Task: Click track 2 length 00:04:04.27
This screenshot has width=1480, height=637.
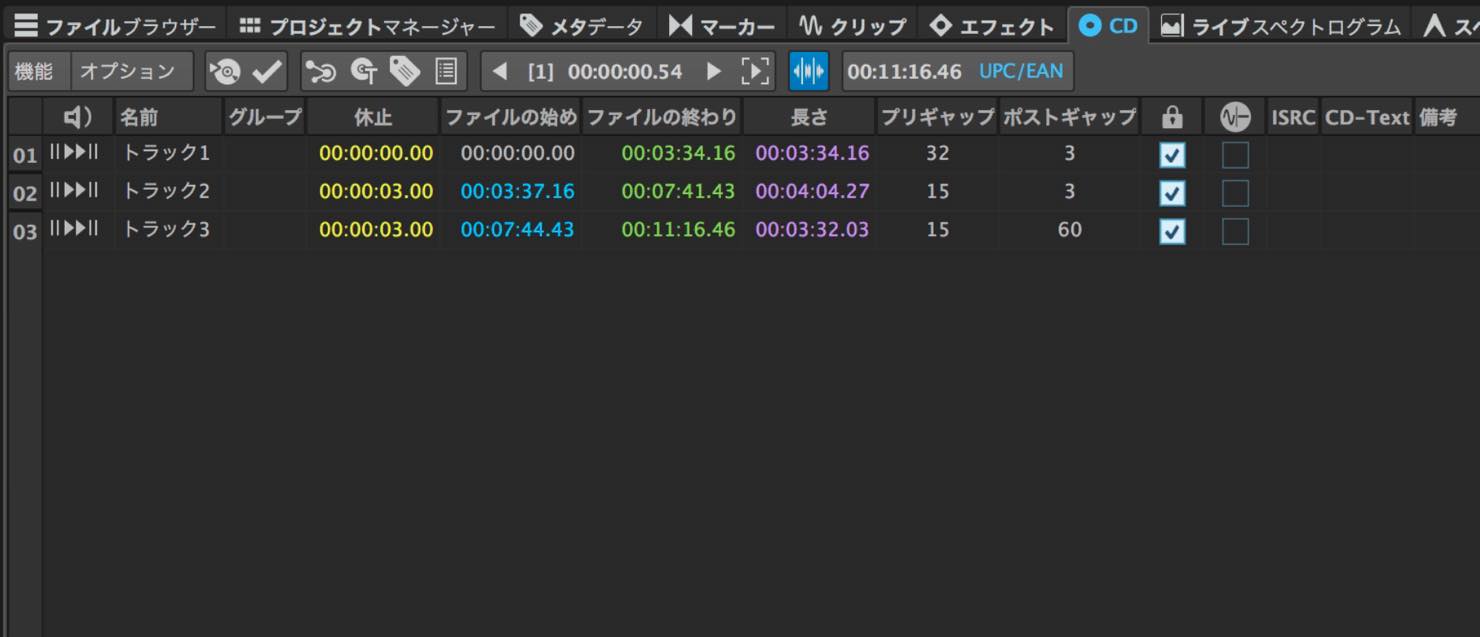Action: (x=812, y=191)
